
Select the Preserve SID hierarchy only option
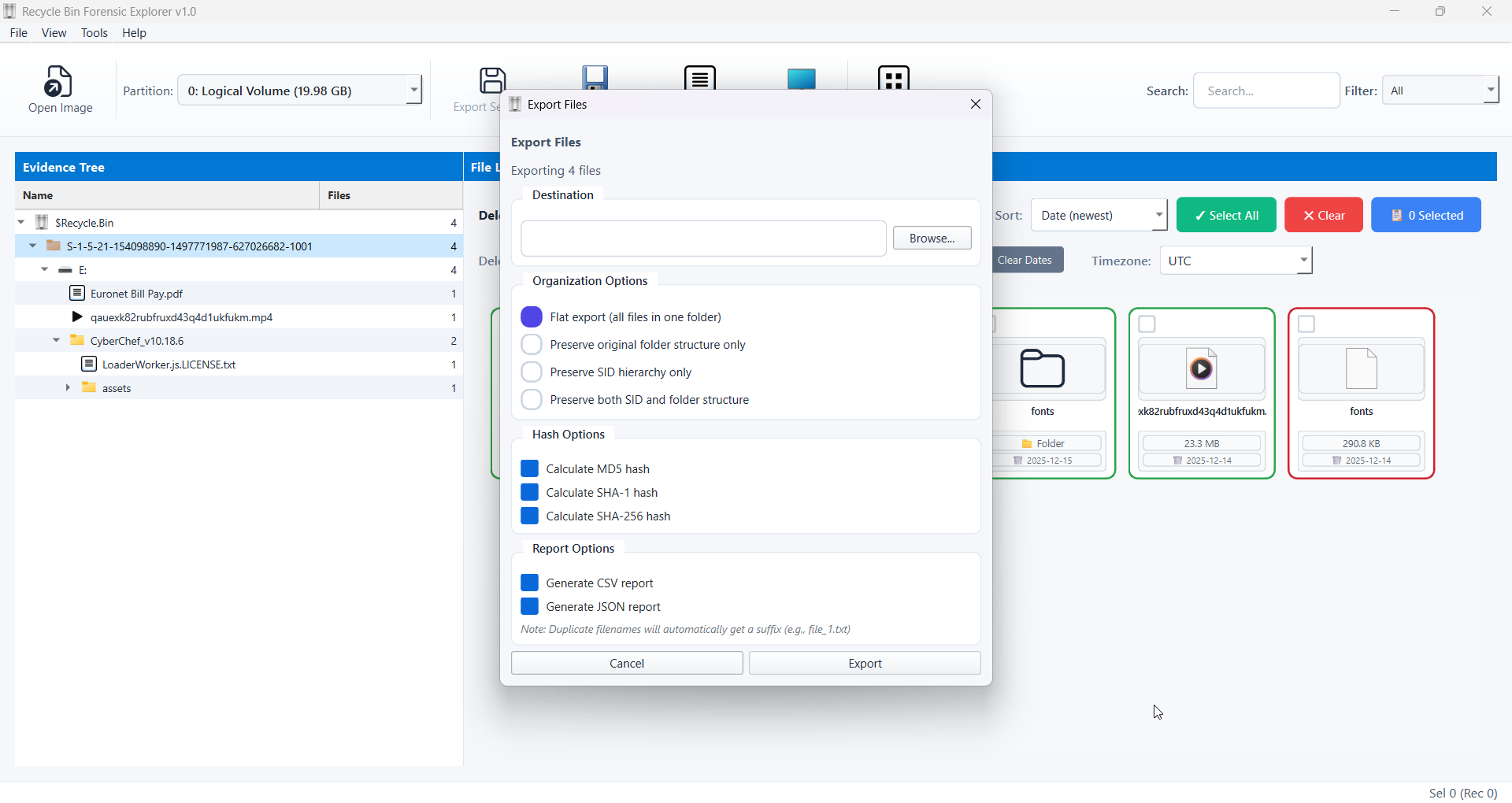[532, 372]
